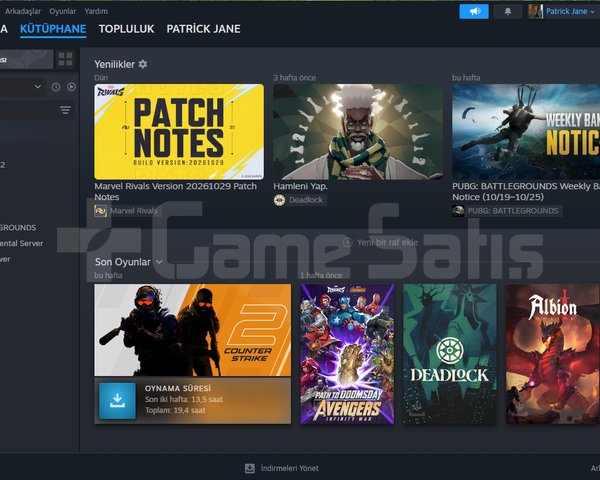Expand the library filter dropdown chevron
The height and width of the screenshot is (480, 600).
coord(38,87)
